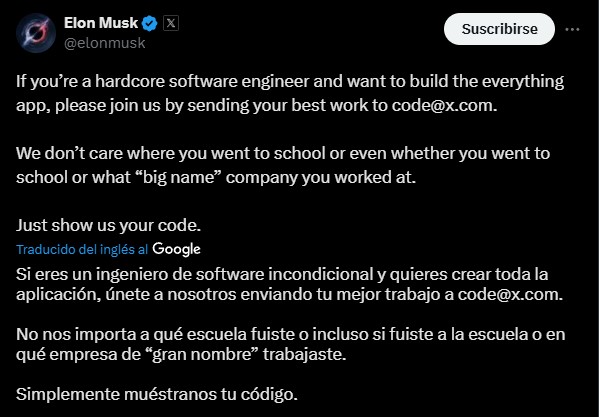Open the three-dot more options menu

pos(572,29)
